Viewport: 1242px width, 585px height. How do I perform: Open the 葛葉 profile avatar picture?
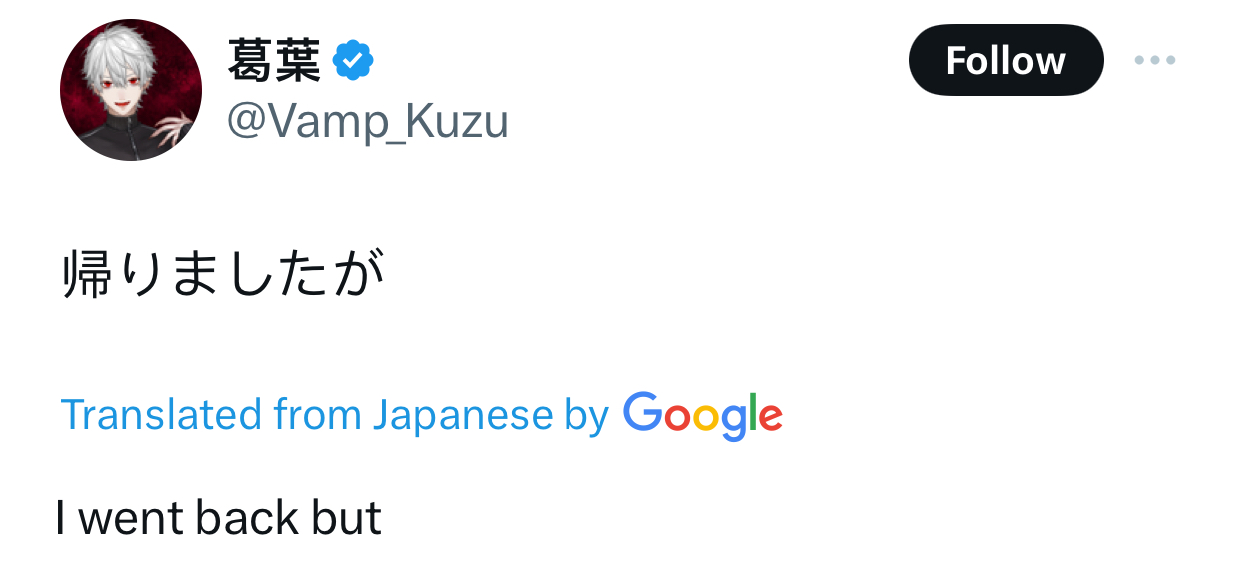click(131, 90)
